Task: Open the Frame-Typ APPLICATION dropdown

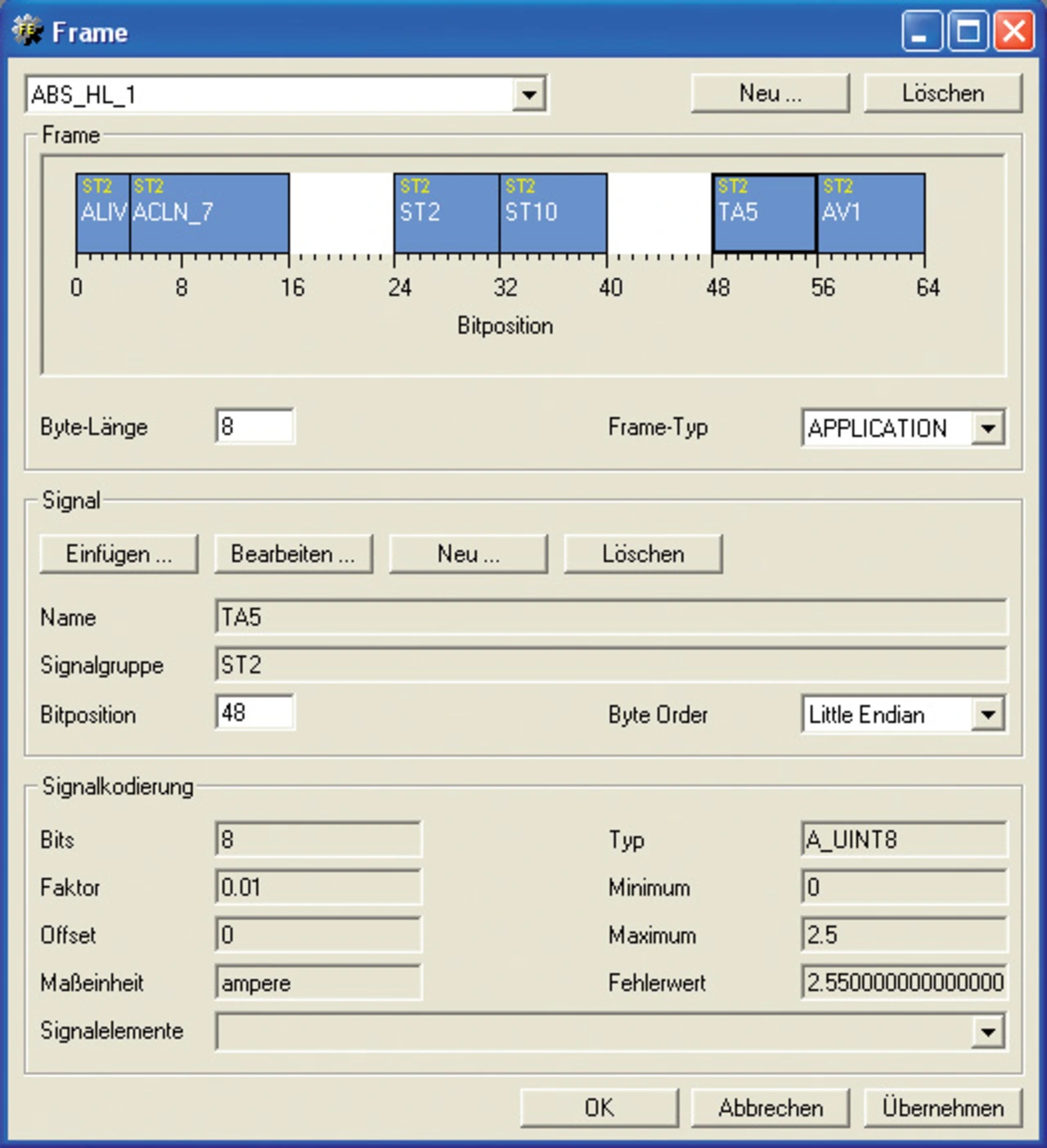Action: coord(988,428)
